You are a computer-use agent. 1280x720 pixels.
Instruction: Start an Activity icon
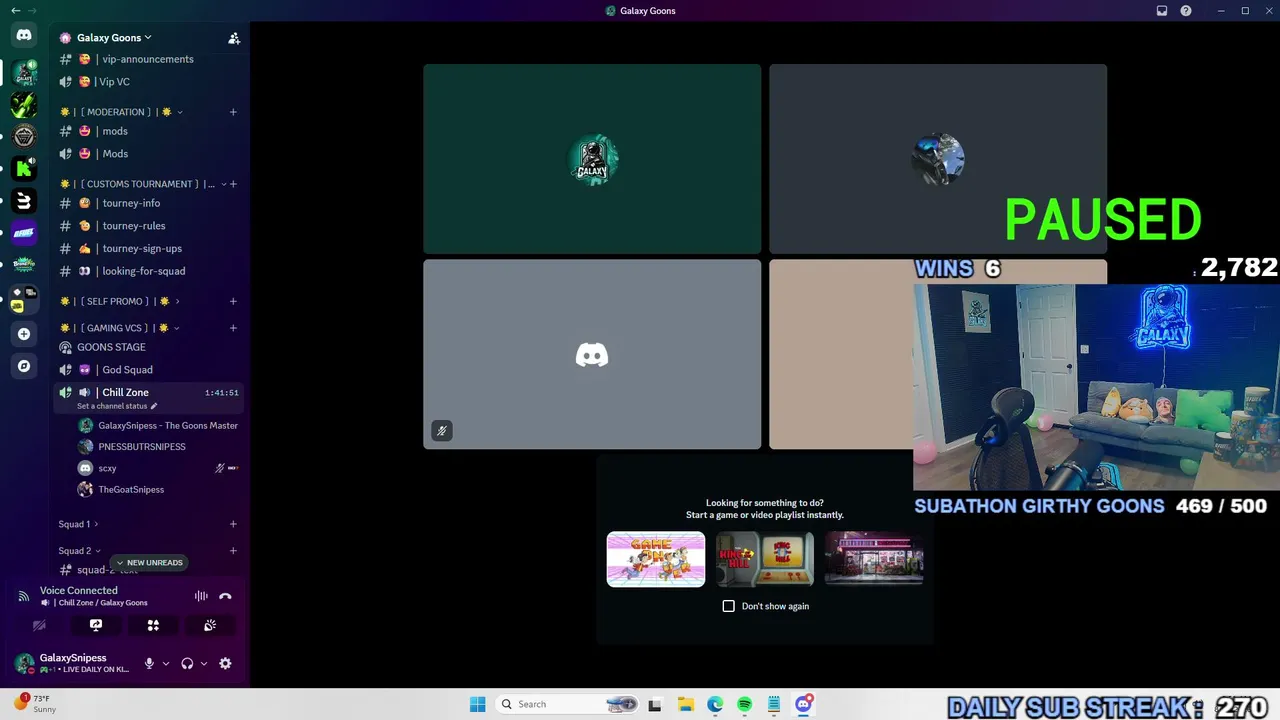(153, 625)
